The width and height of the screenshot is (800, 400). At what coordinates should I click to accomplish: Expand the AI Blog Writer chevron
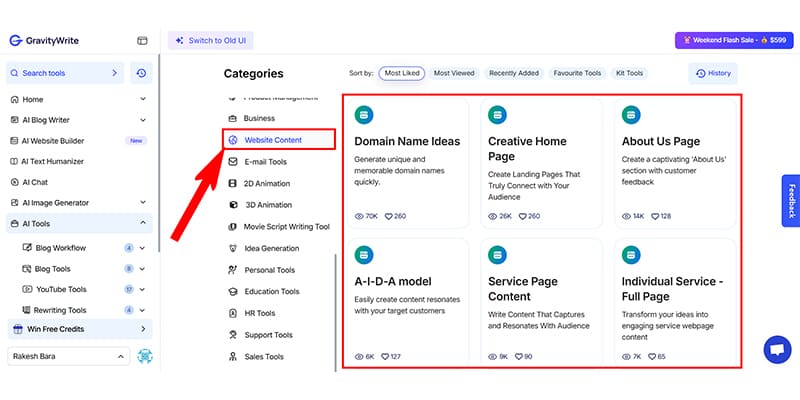click(143, 120)
